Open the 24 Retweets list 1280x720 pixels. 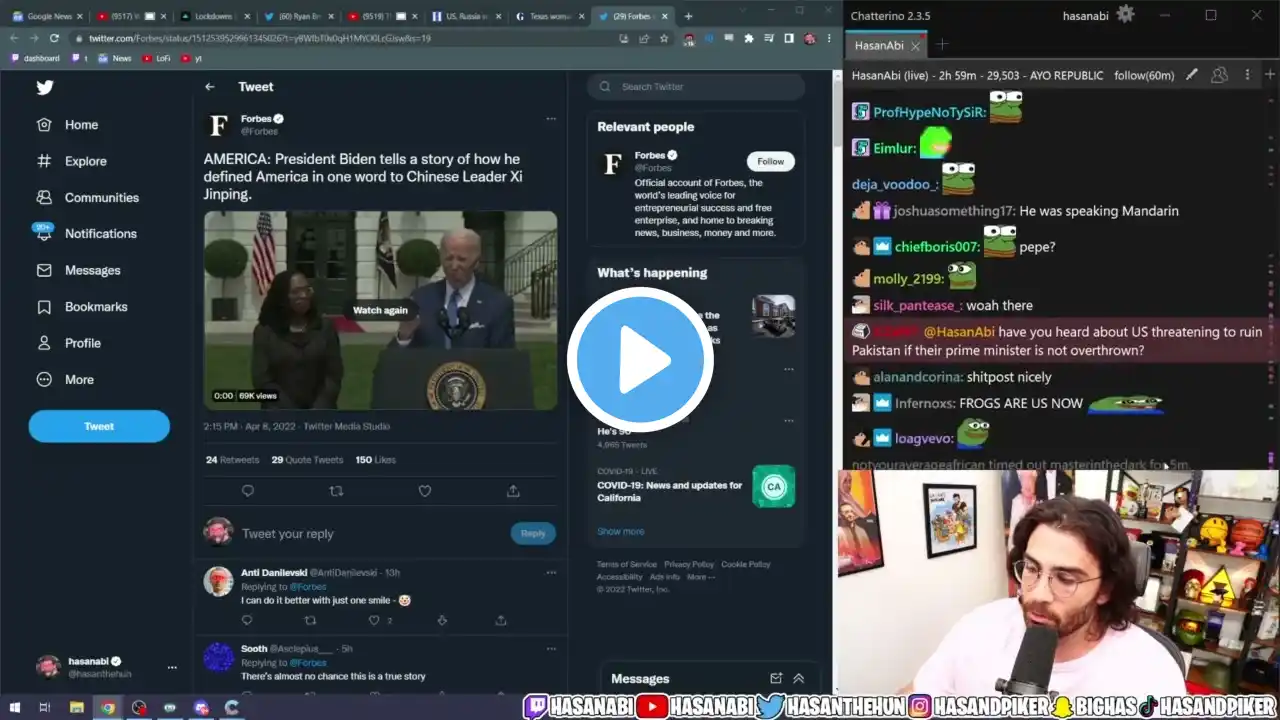(232, 460)
